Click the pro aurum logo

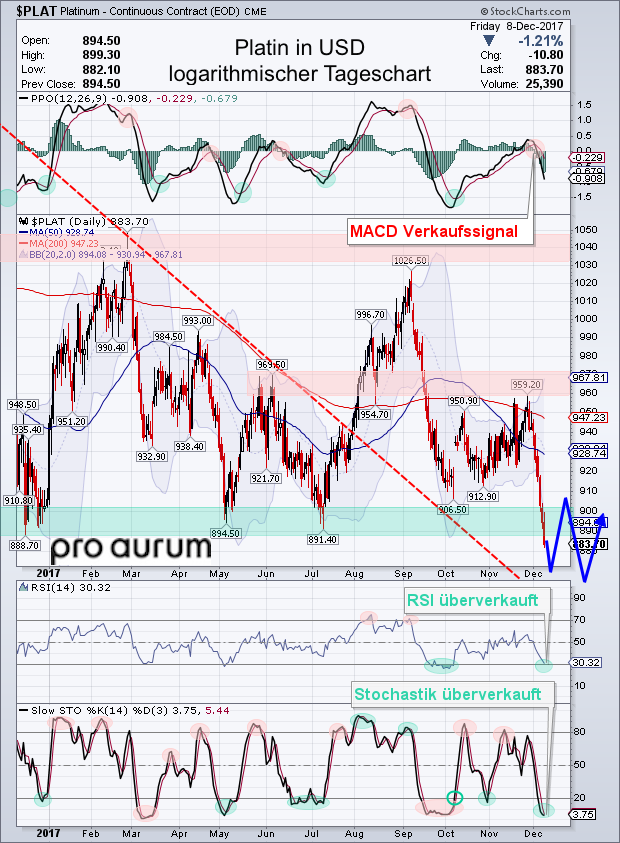tap(117, 548)
